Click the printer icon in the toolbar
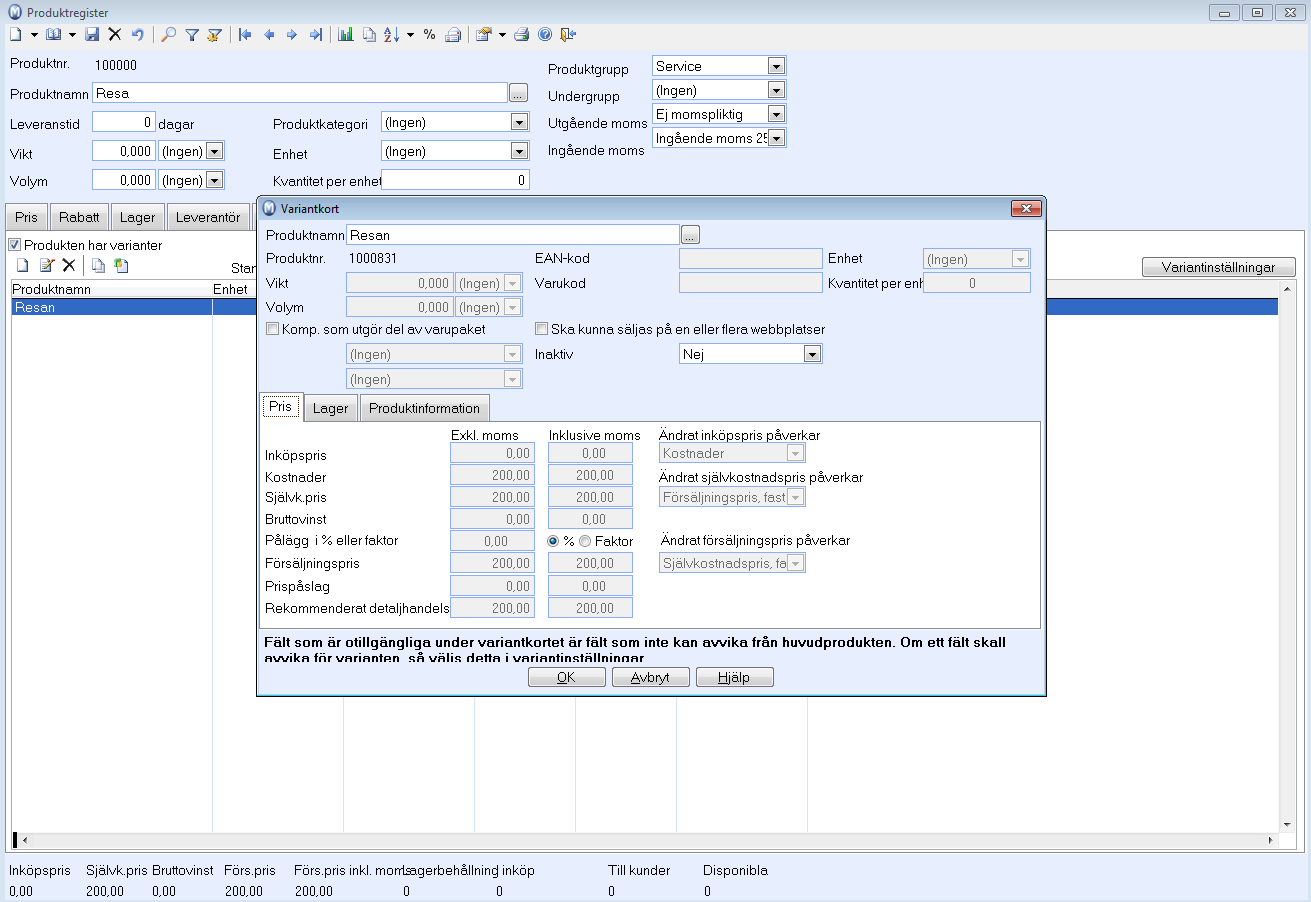Viewport: 1311px width, 902px height. 521,34
